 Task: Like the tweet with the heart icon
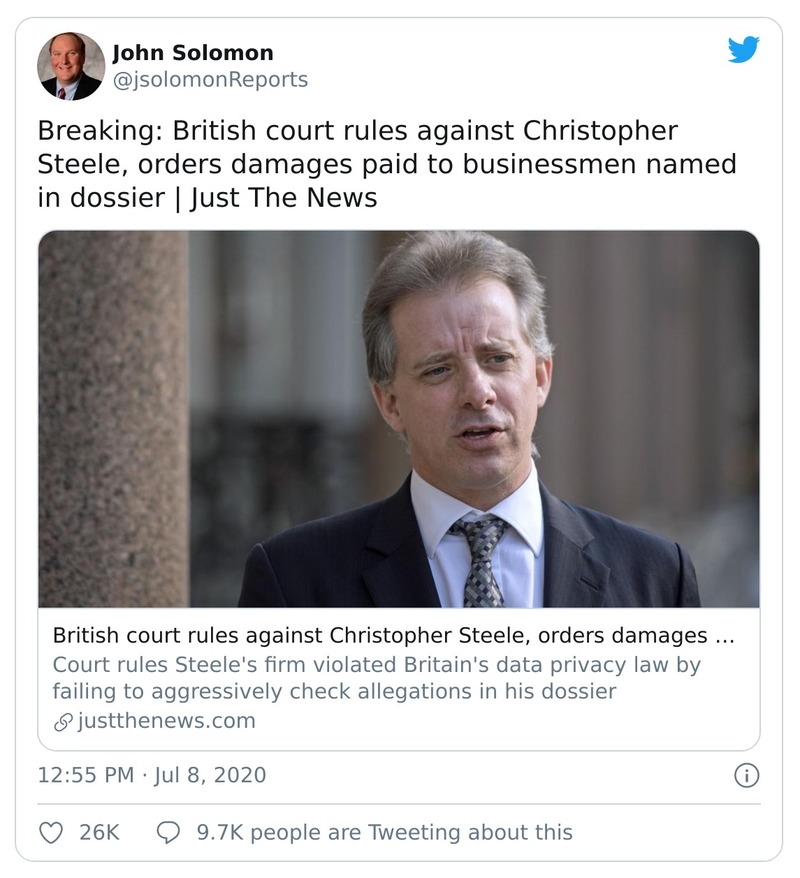[50, 832]
